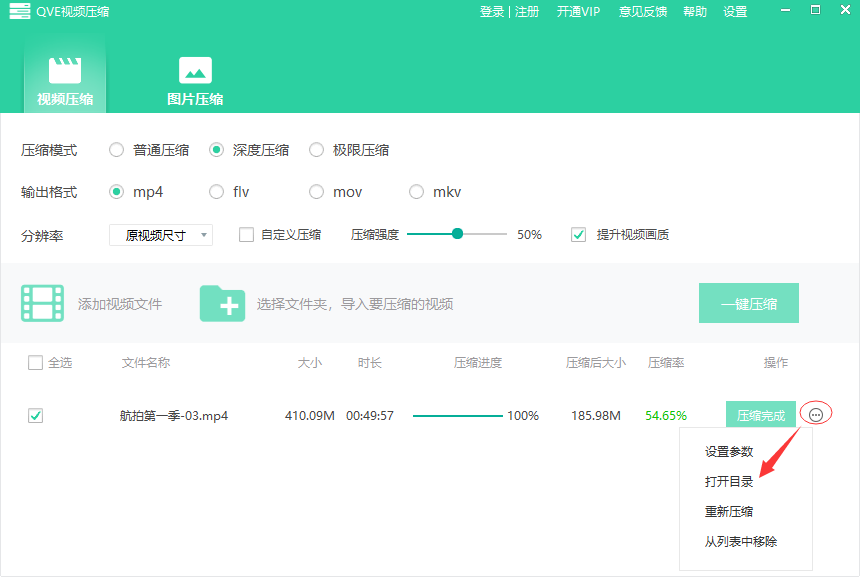Open the image compression picture icon
Image resolution: width=863 pixels, height=580 pixels.
[x=195, y=70]
